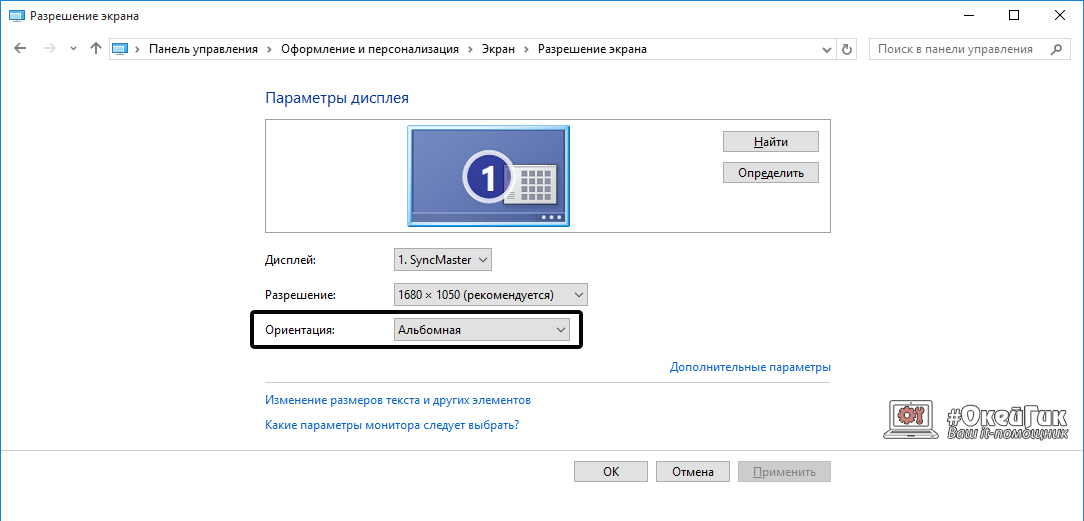Click the Определить button
1084x521 pixels.
click(x=771, y=173)
